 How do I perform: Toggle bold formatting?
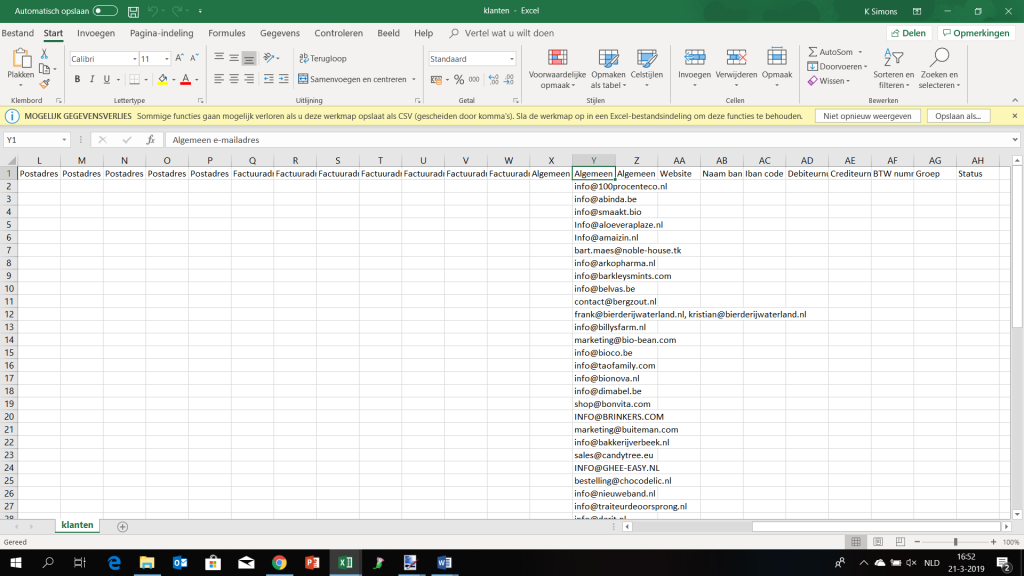click(x=77, y=80)
